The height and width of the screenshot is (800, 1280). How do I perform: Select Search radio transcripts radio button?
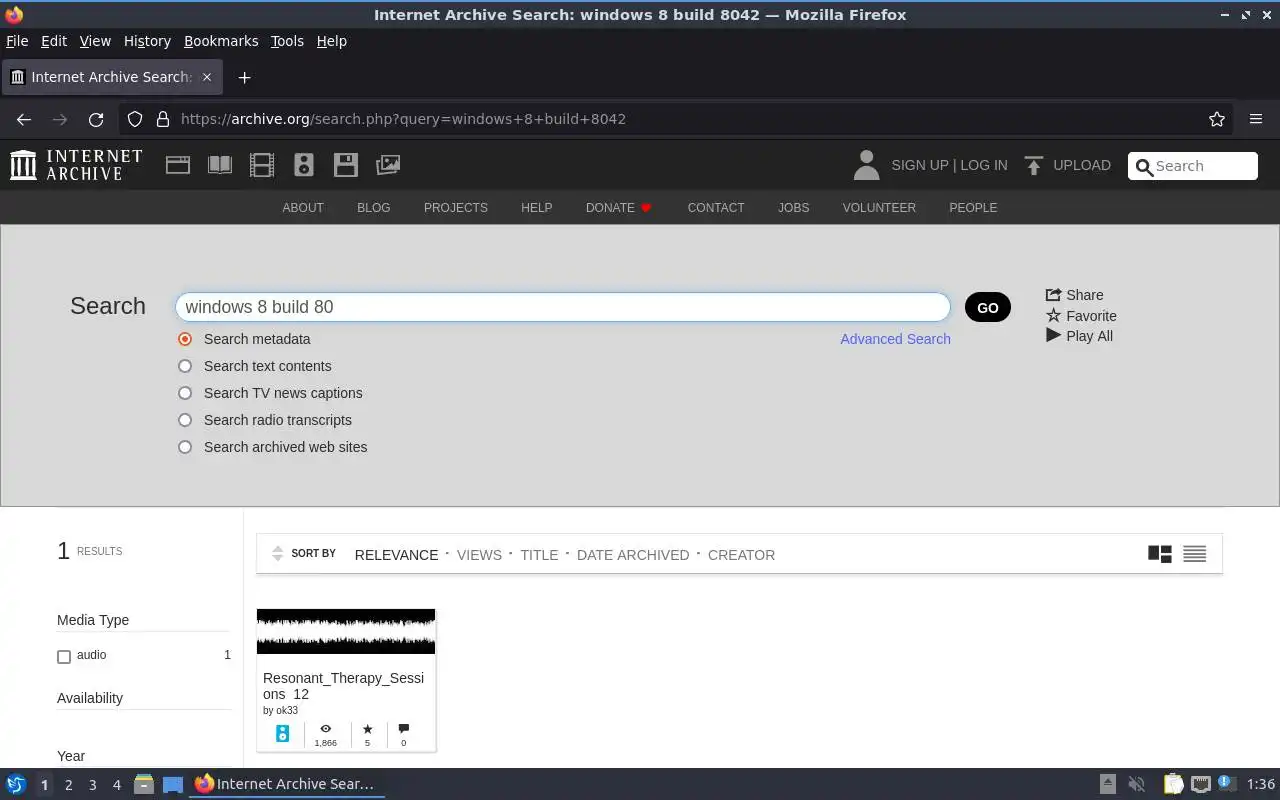click(185, 420)
